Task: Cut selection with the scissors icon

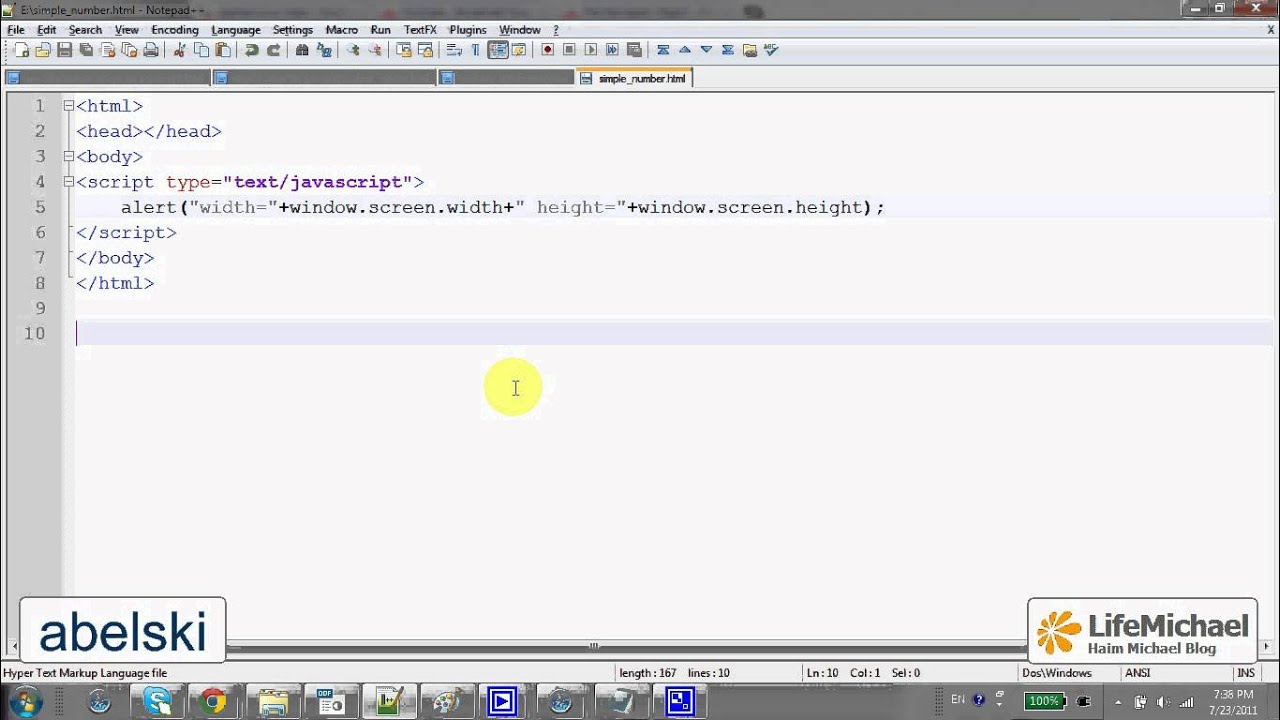Action: pos(180,50)
